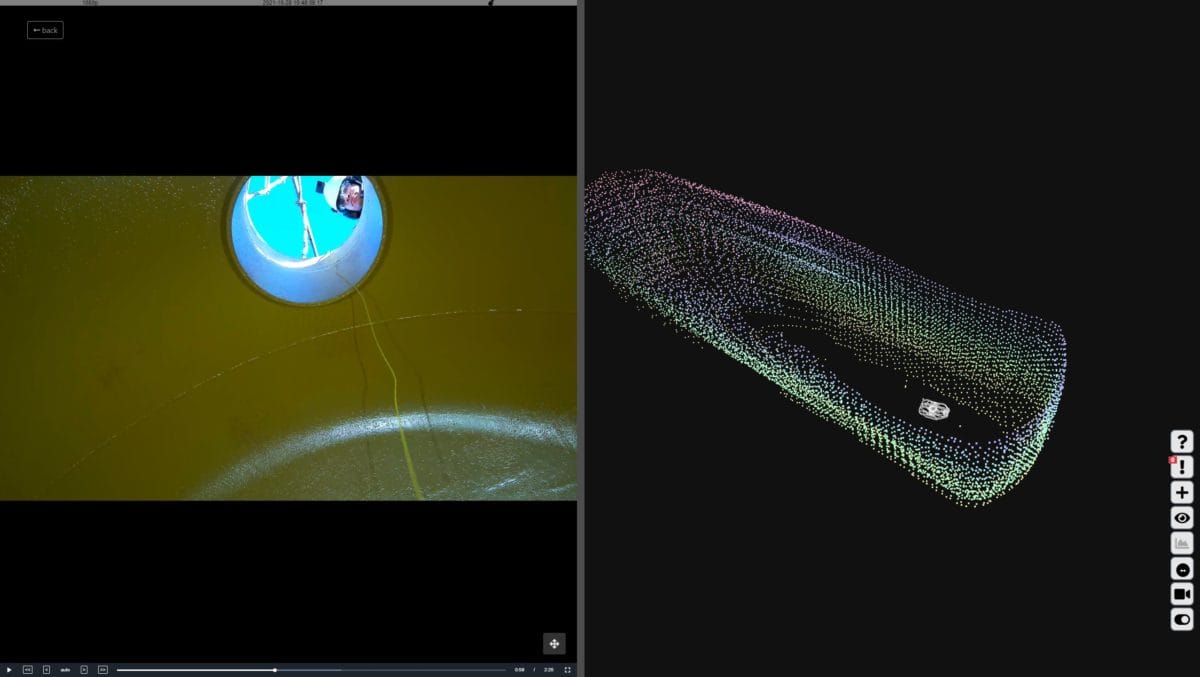This screenshot has width=1200, height=677.
Task: Open the auto playback speed selector
Action: 65,669
